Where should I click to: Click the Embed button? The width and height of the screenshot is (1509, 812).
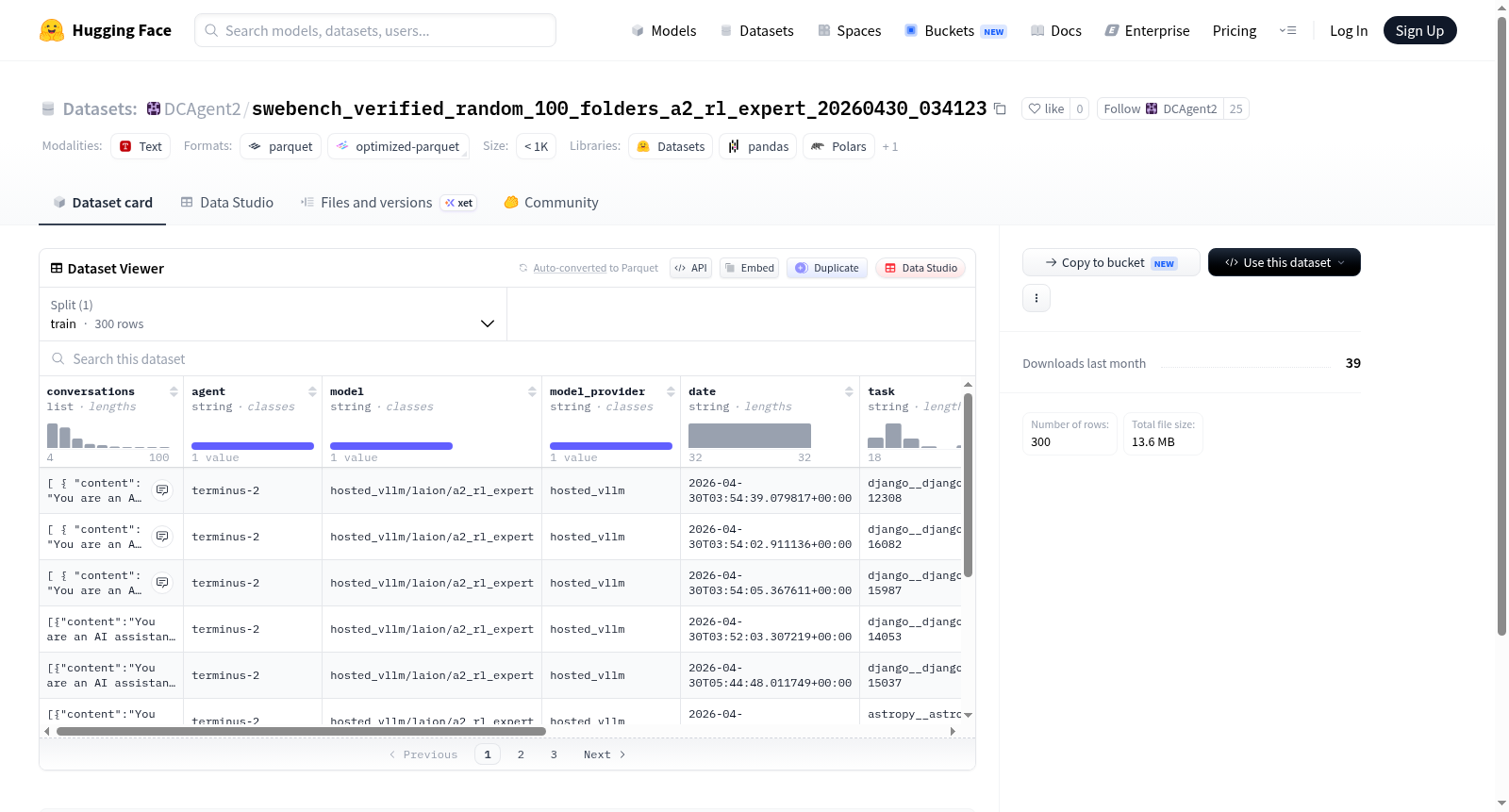click(749, 268)
